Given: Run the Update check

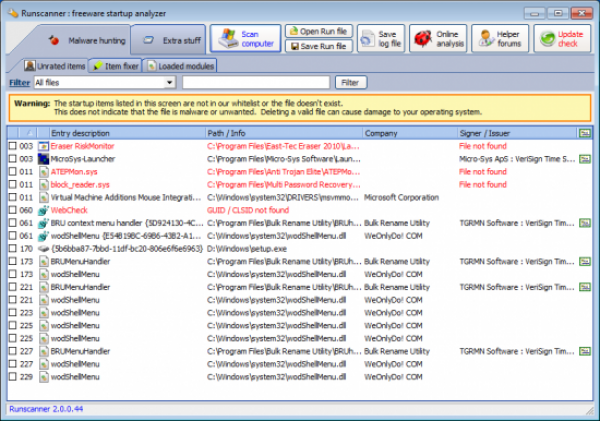Looking at the screenshot, I should point(560,39).
